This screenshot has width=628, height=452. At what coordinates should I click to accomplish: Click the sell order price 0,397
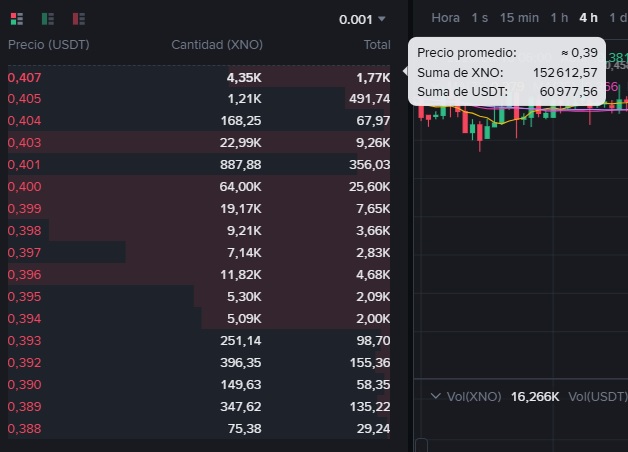coord(24,253)
